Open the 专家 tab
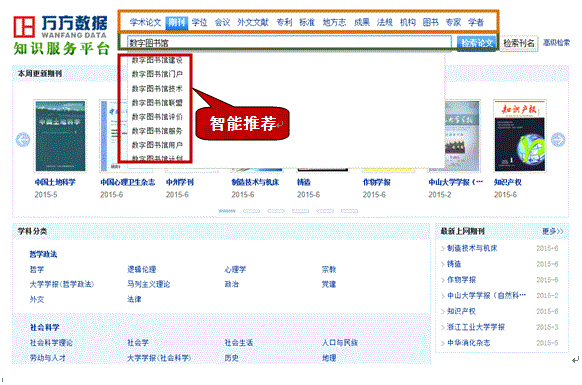 point(453,23)
